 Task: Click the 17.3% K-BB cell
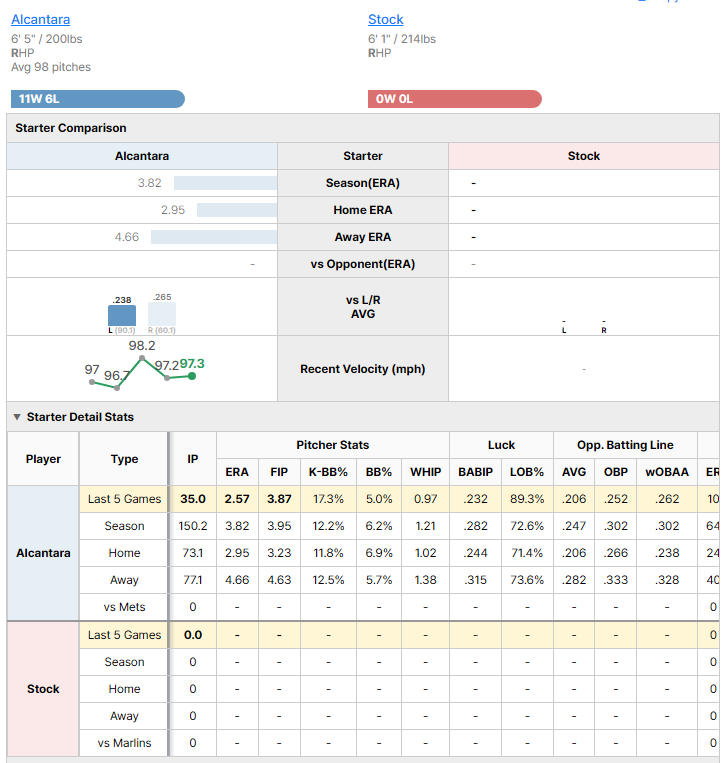(x=328, y=499)
